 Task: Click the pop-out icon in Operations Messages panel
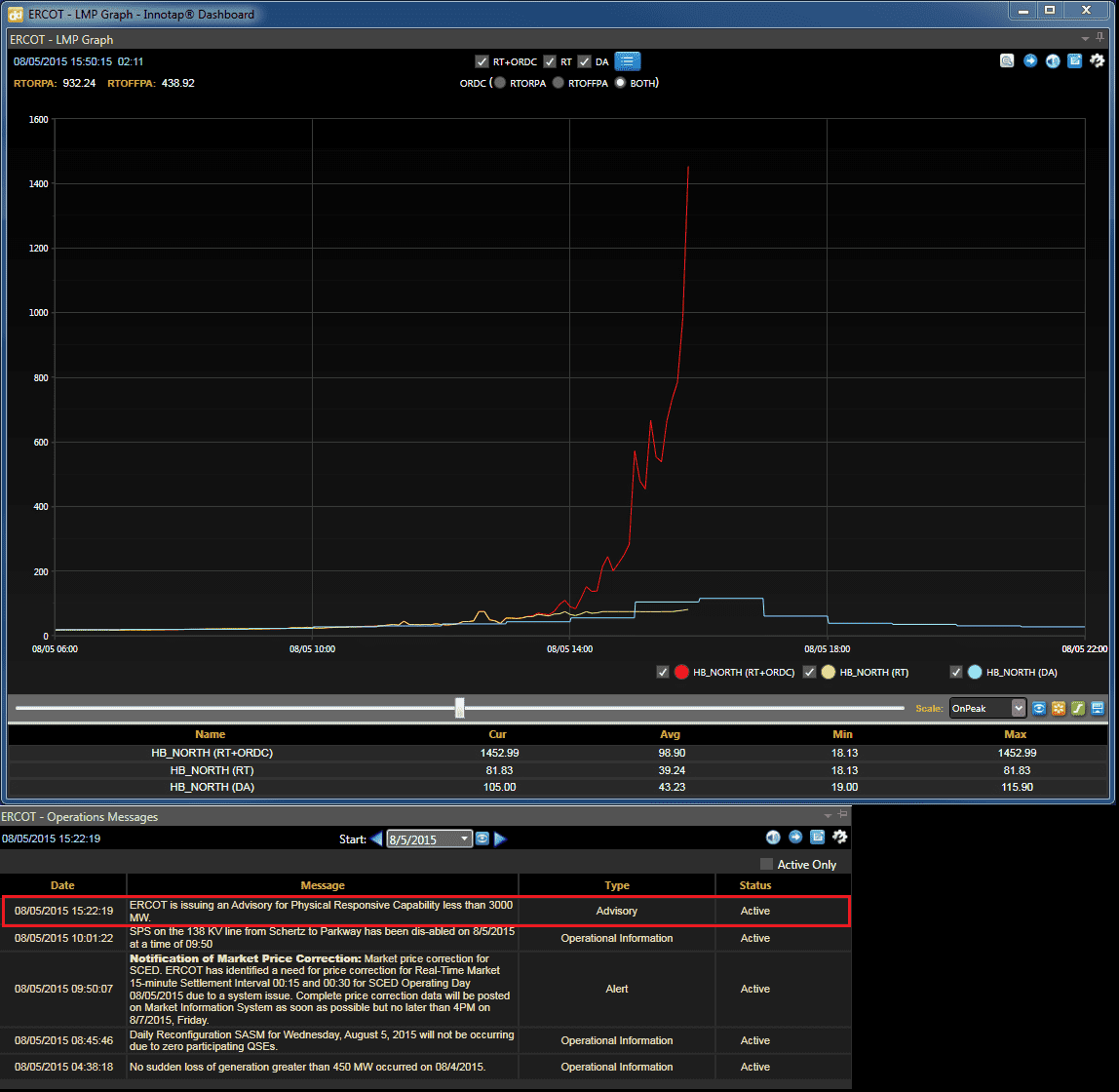tap(817, 838)
